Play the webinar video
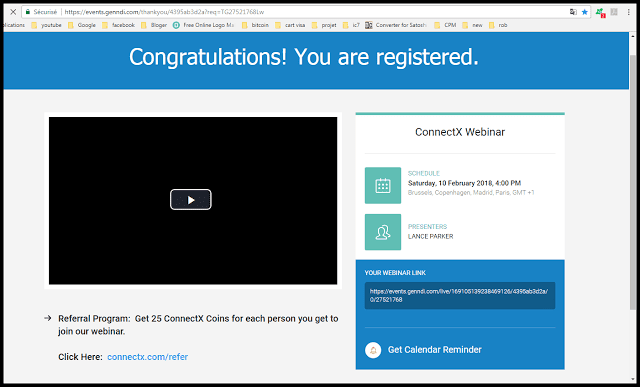This screenshot has width=640, height=387. (191, 200)
